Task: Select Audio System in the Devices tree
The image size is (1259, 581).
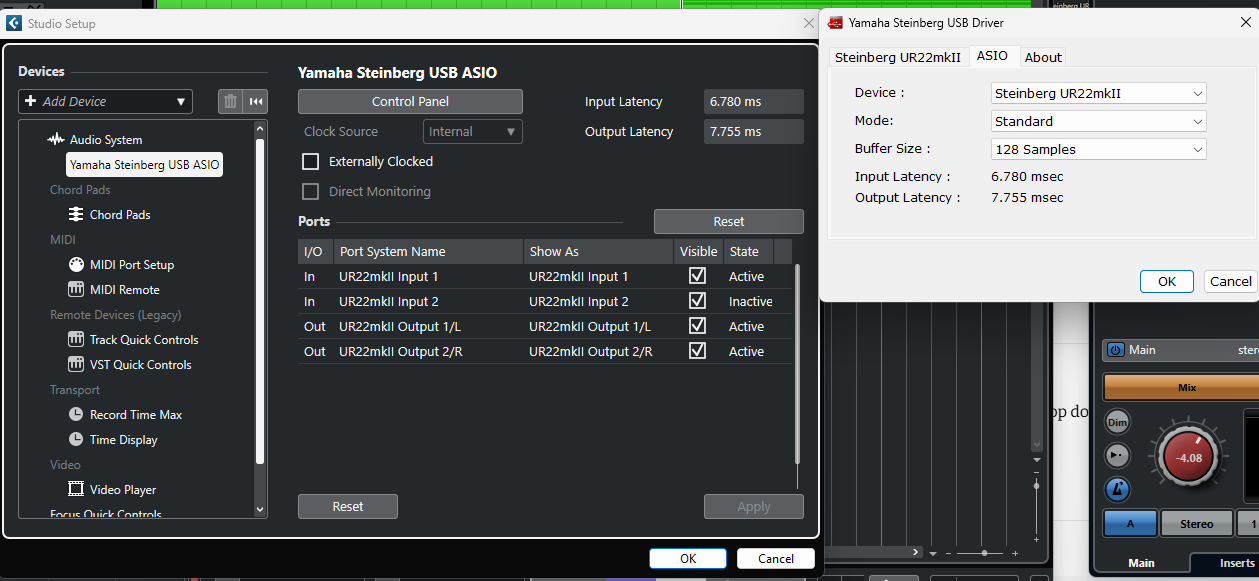Action: pyautogui.click(x=105, y=140)
